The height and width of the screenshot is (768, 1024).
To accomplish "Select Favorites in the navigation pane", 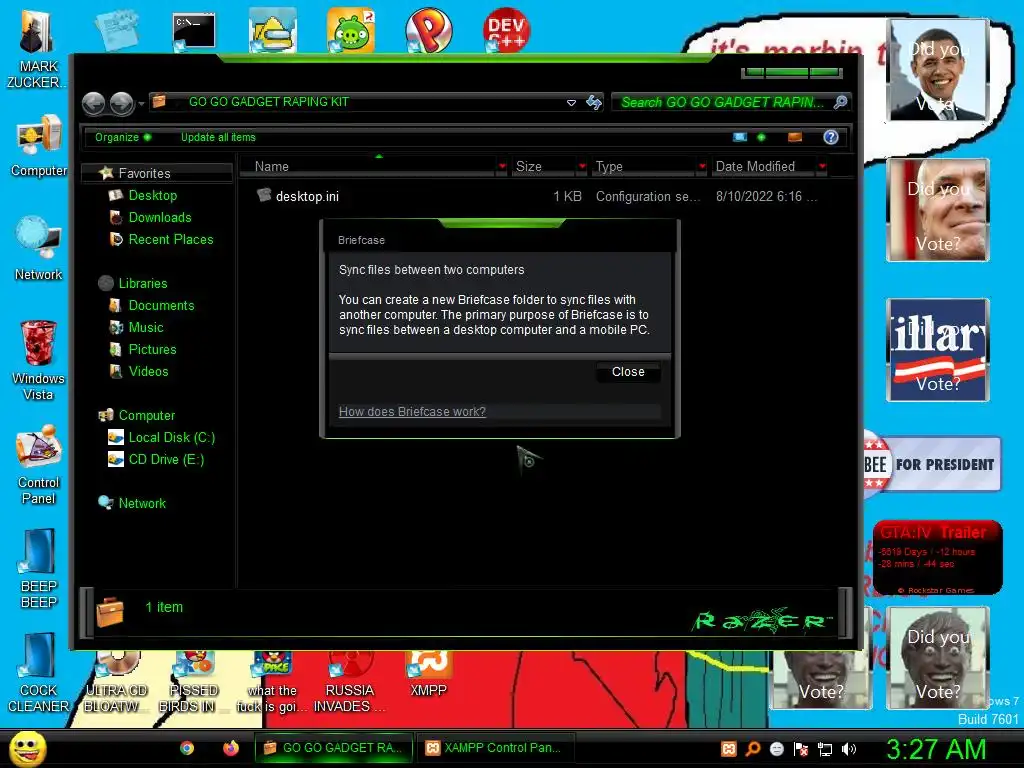I will pyautogui.click(x=144, y=173).
